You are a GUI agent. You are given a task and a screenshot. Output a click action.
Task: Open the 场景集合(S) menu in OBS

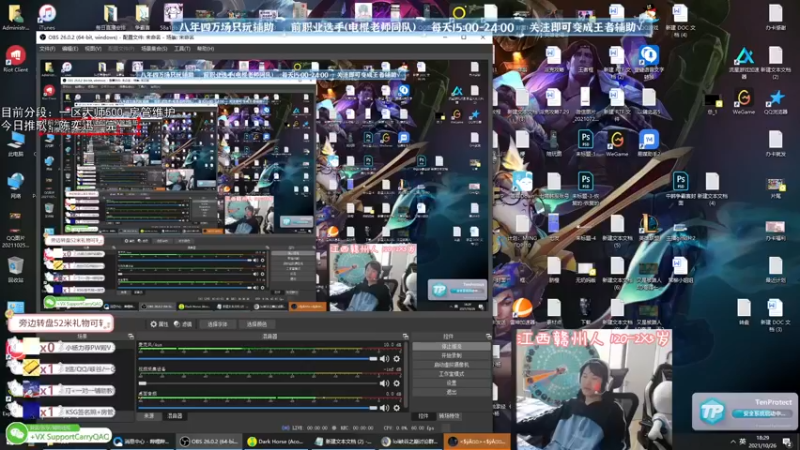pos(154,48)
